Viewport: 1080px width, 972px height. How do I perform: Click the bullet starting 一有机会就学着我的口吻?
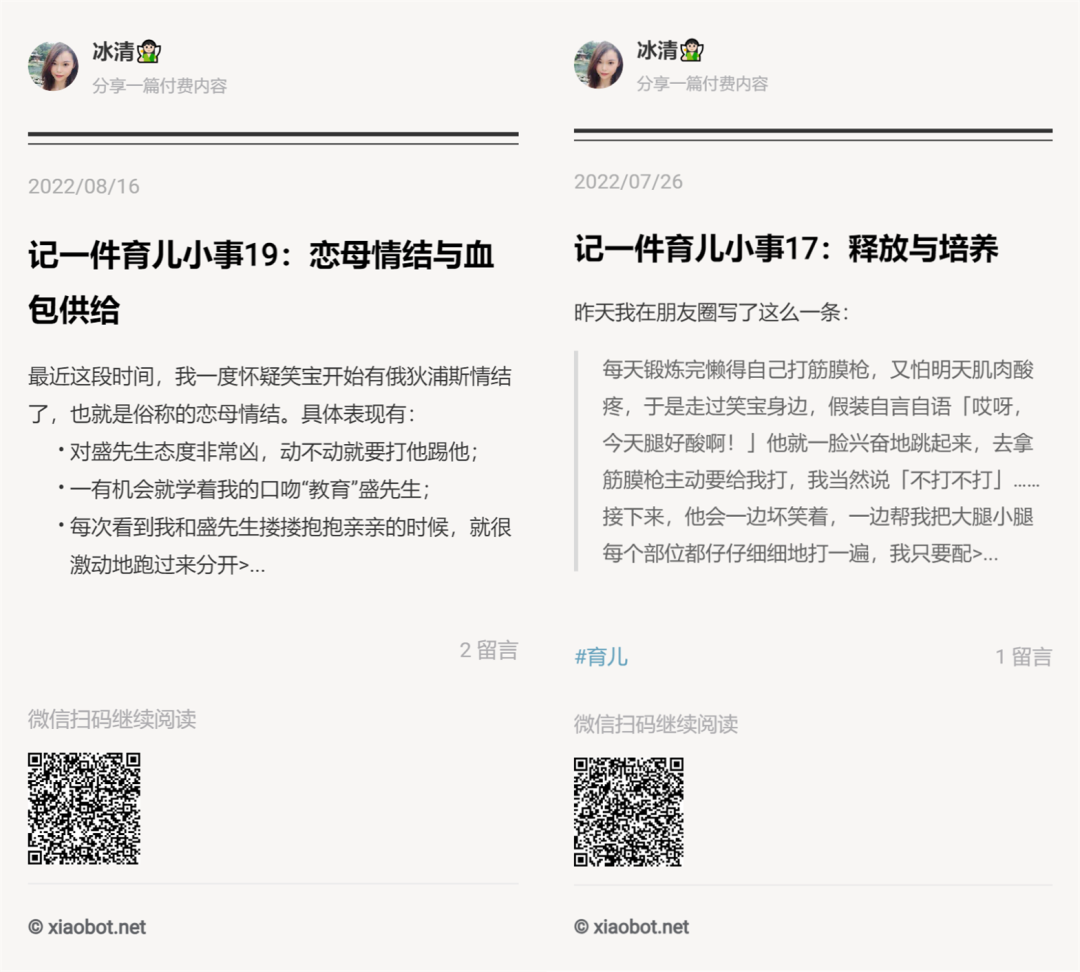pos(245,490)
